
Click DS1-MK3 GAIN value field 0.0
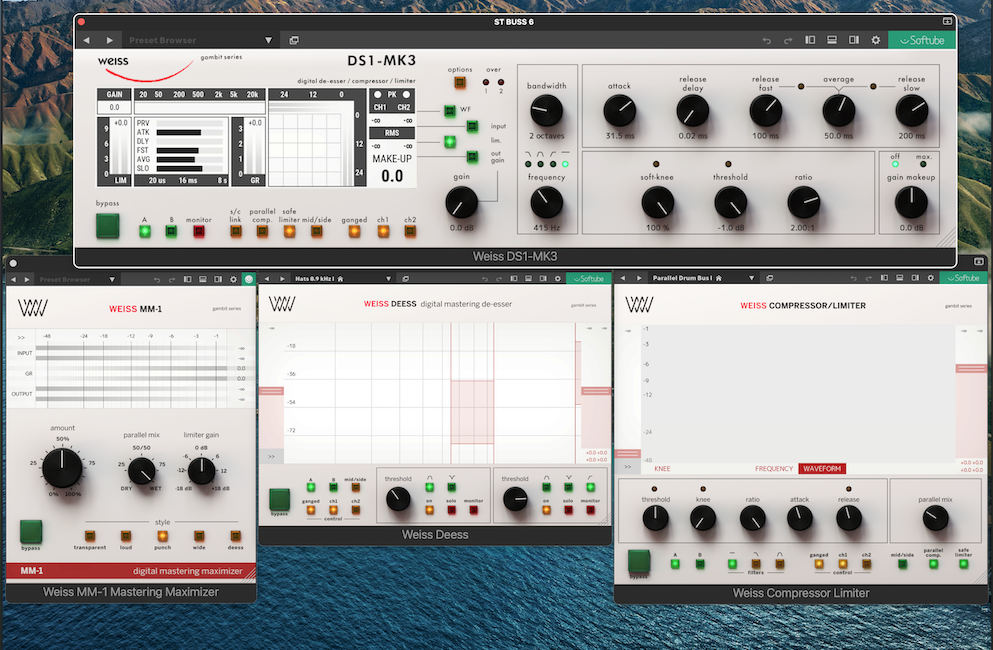pyautogui.click(x=114, y=107)
